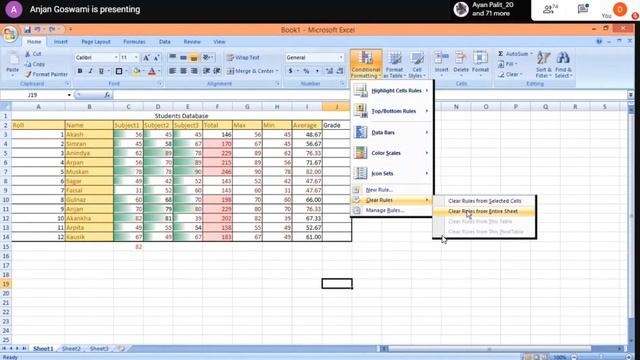Screen dimensions: 640x360
Task: Select Clear Rules from Entire Sheet
Action: (x=484, y=211)
